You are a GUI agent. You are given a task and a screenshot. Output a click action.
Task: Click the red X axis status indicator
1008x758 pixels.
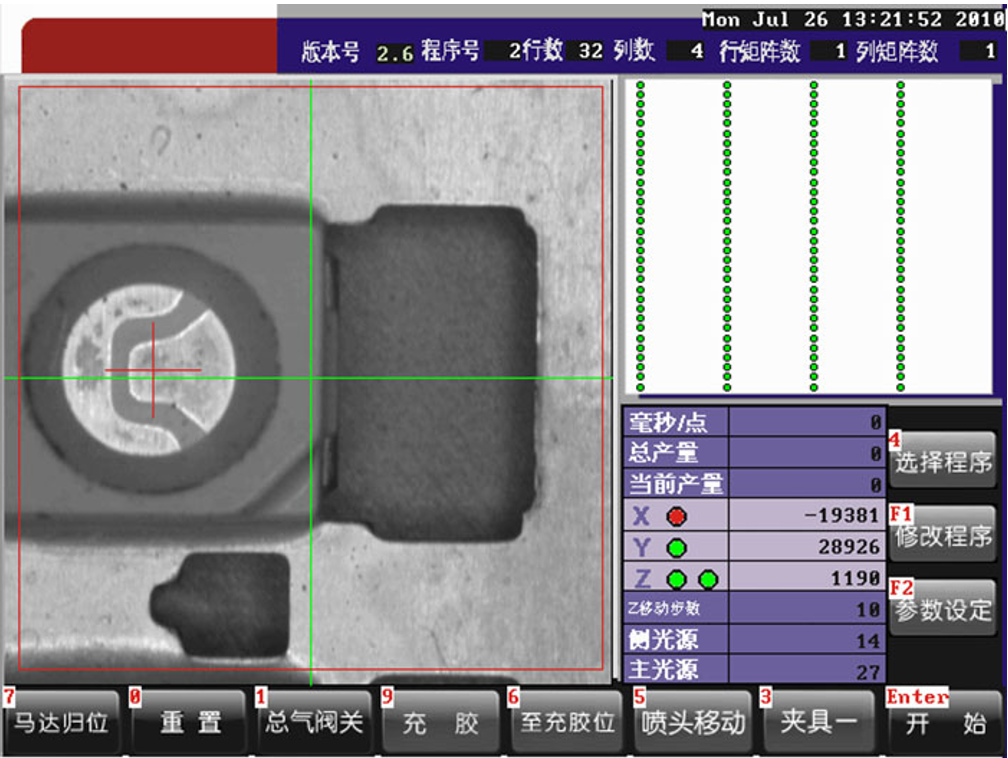coord(676,516)
